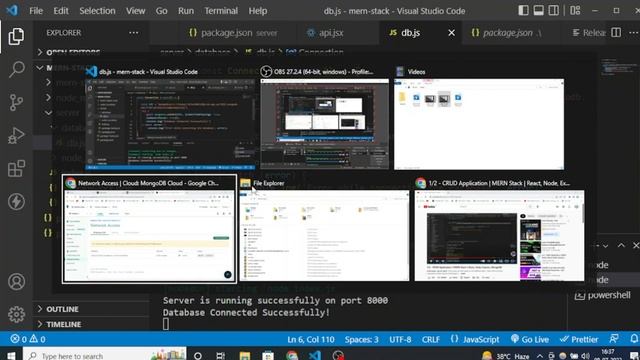The height and width of the screenshot is (360, 640).
Task: Select the Network Access MongoDB Chrome thumbnail
Action: click(x=149, y=229)
